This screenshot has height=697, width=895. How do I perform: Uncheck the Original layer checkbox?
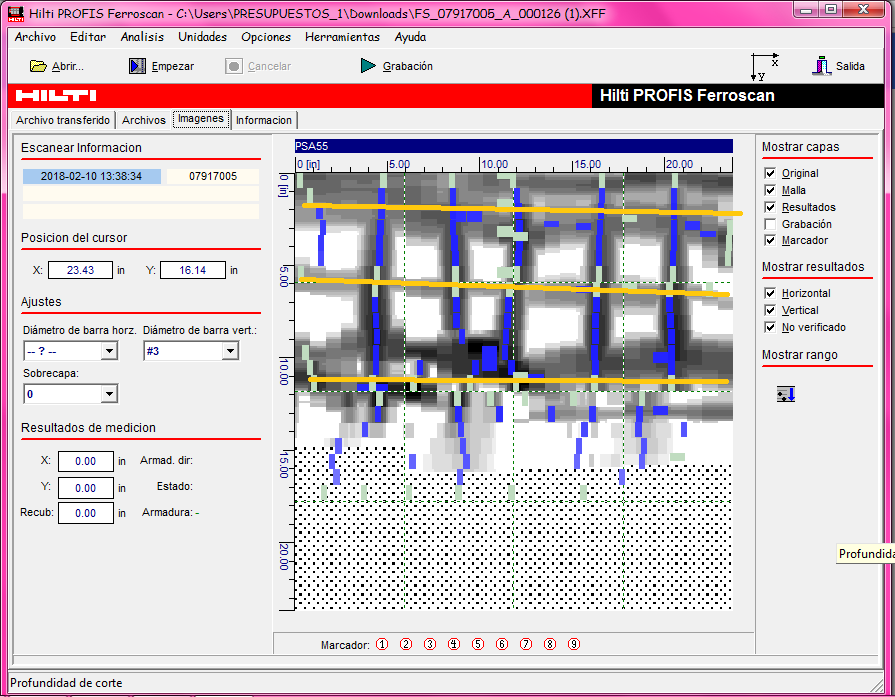(770, 174)
